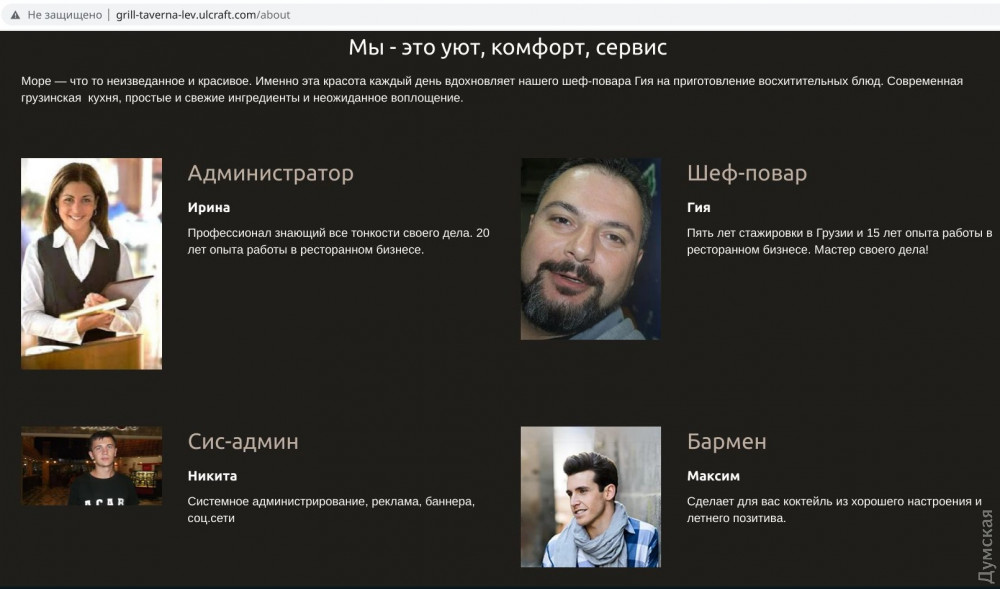Image resolution: width=1000 pixels, height=589 pixels.
Task: Open the Сис-админ photo
Action: tap(91, 466)
